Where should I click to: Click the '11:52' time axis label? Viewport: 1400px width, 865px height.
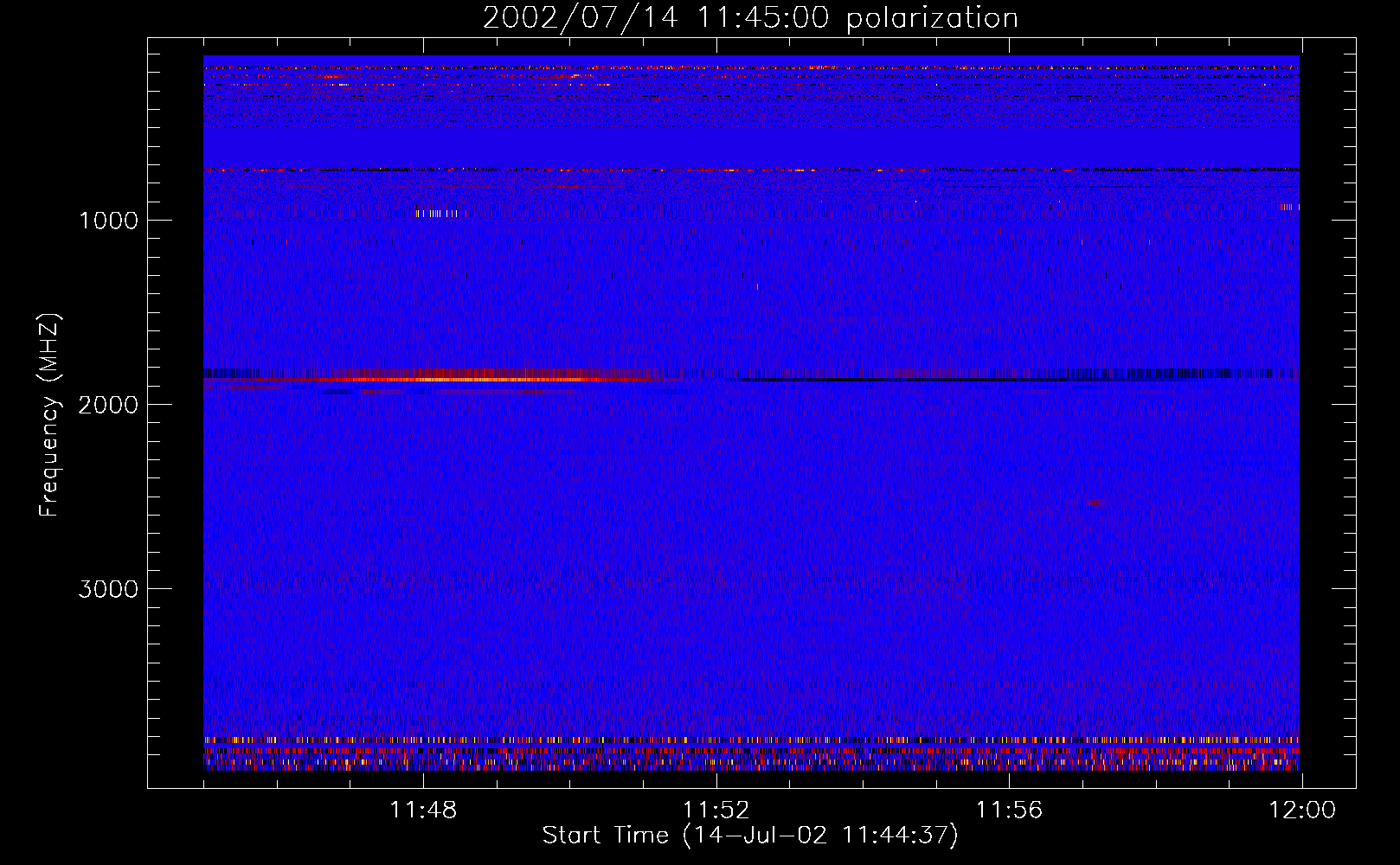tap(716, 811)
